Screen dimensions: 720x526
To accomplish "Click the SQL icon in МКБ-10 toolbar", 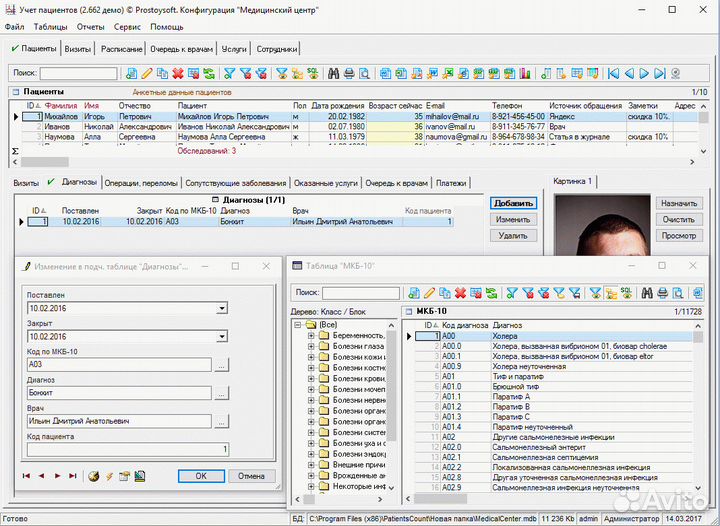I will (x=624, y=293).
